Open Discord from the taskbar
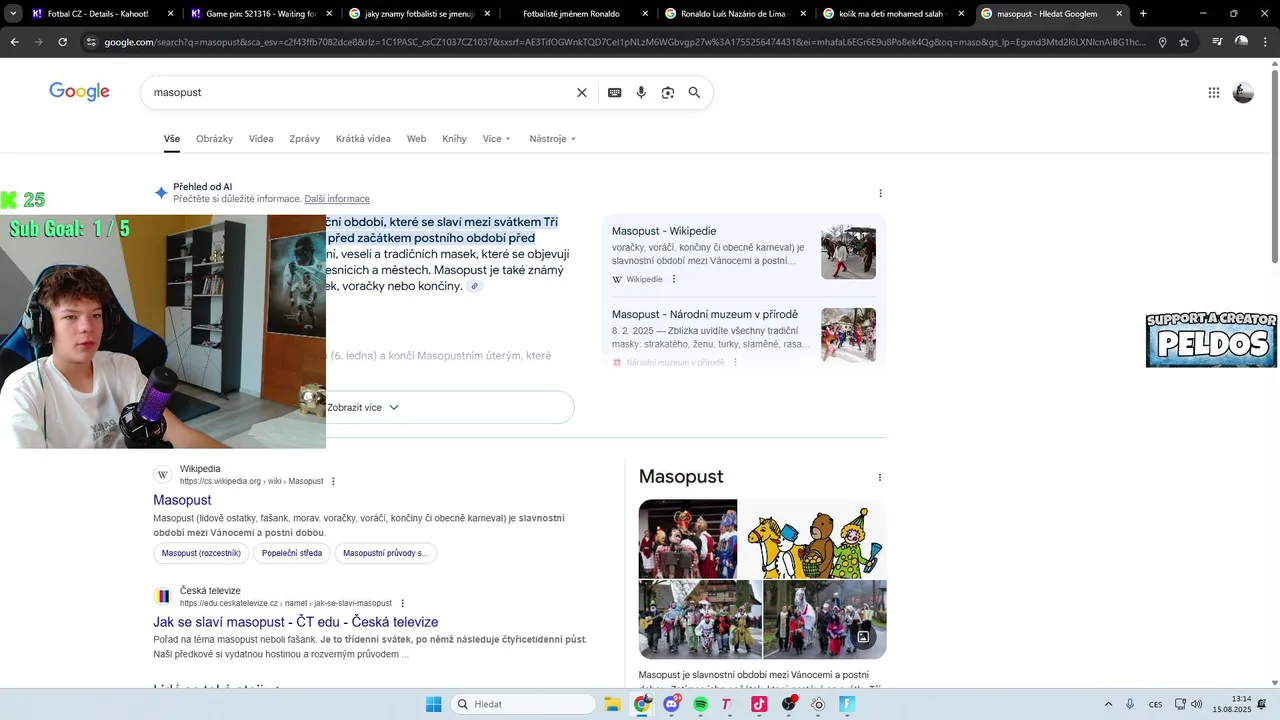1280x720 pixels. [671, 704]
